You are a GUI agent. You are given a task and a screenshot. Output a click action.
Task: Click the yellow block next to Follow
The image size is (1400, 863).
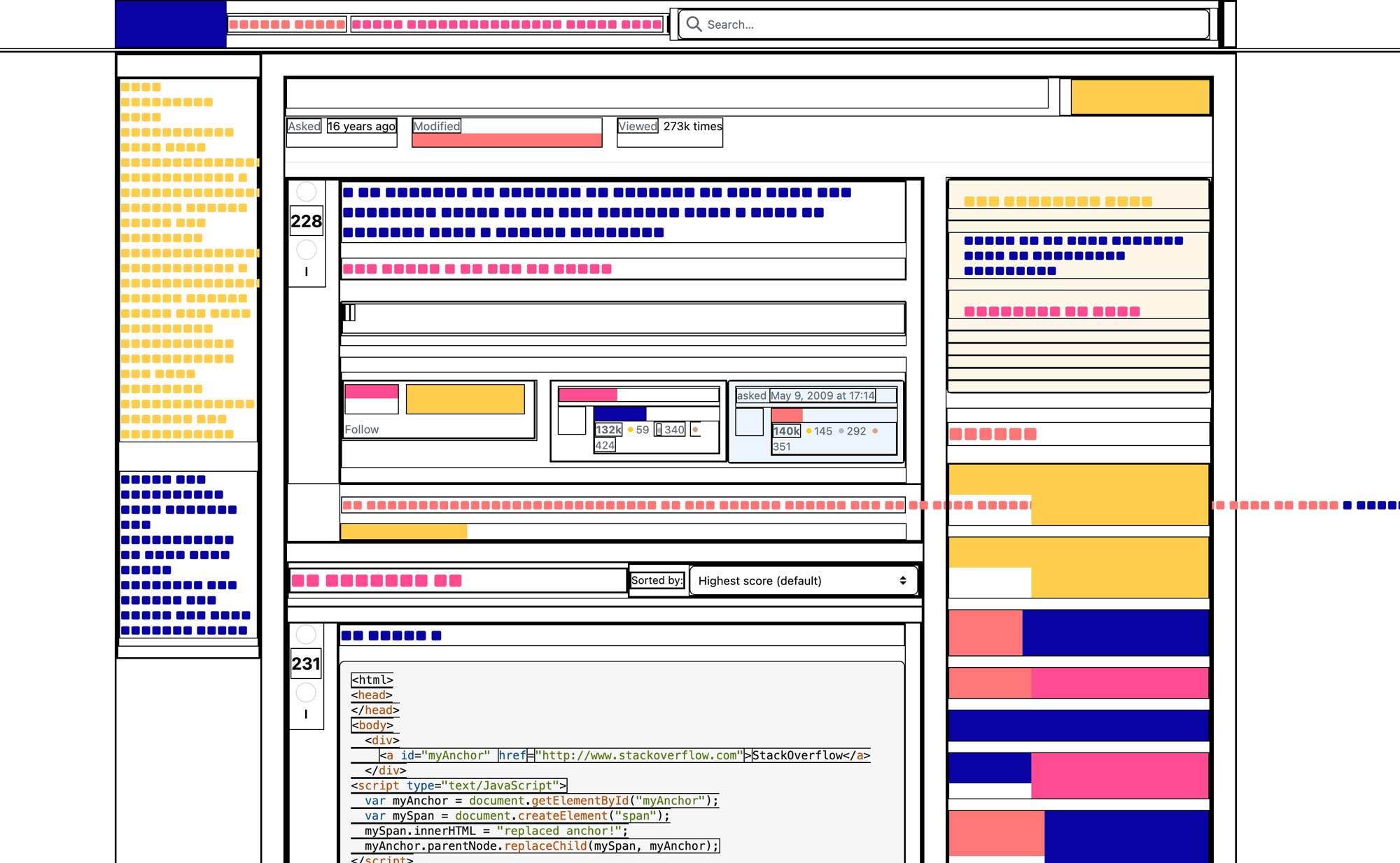[465, 399]
